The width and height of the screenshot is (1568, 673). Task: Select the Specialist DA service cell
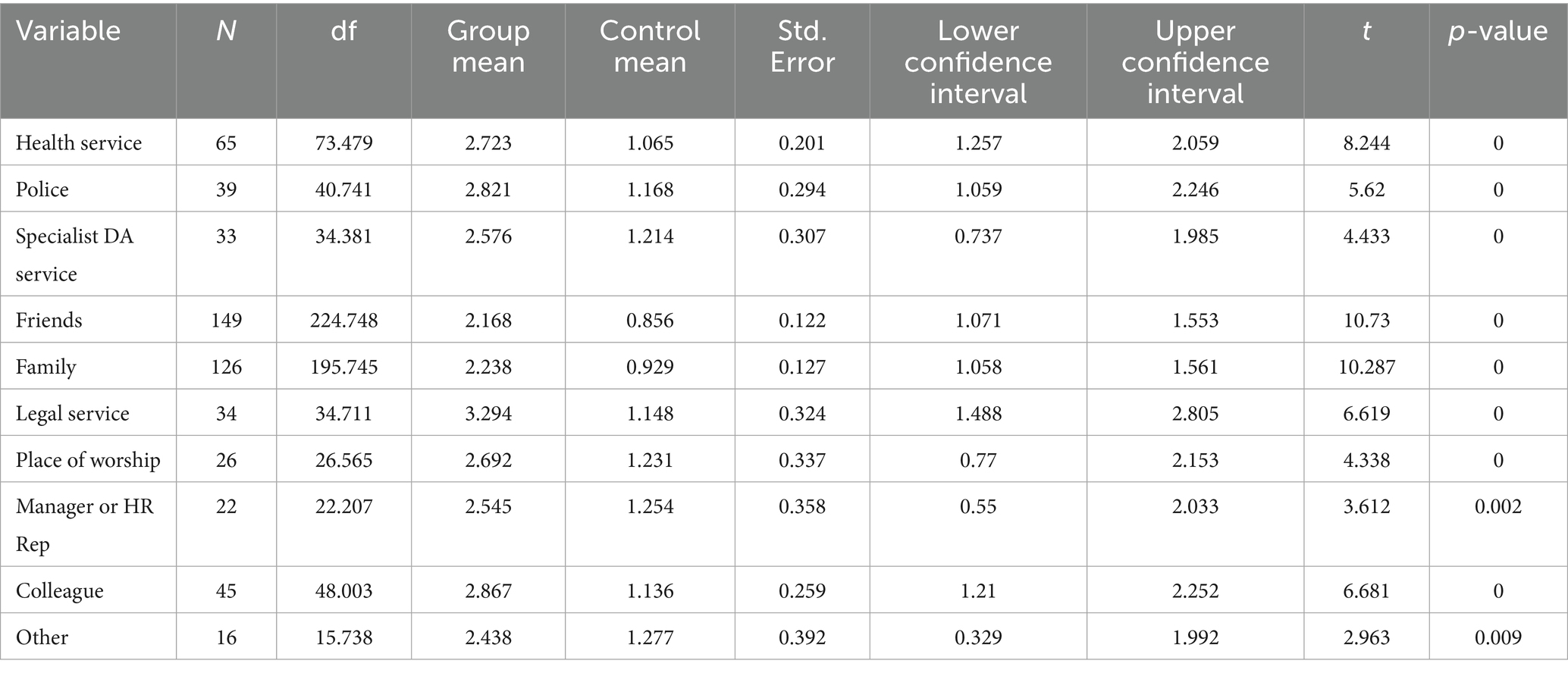[74, 255]
